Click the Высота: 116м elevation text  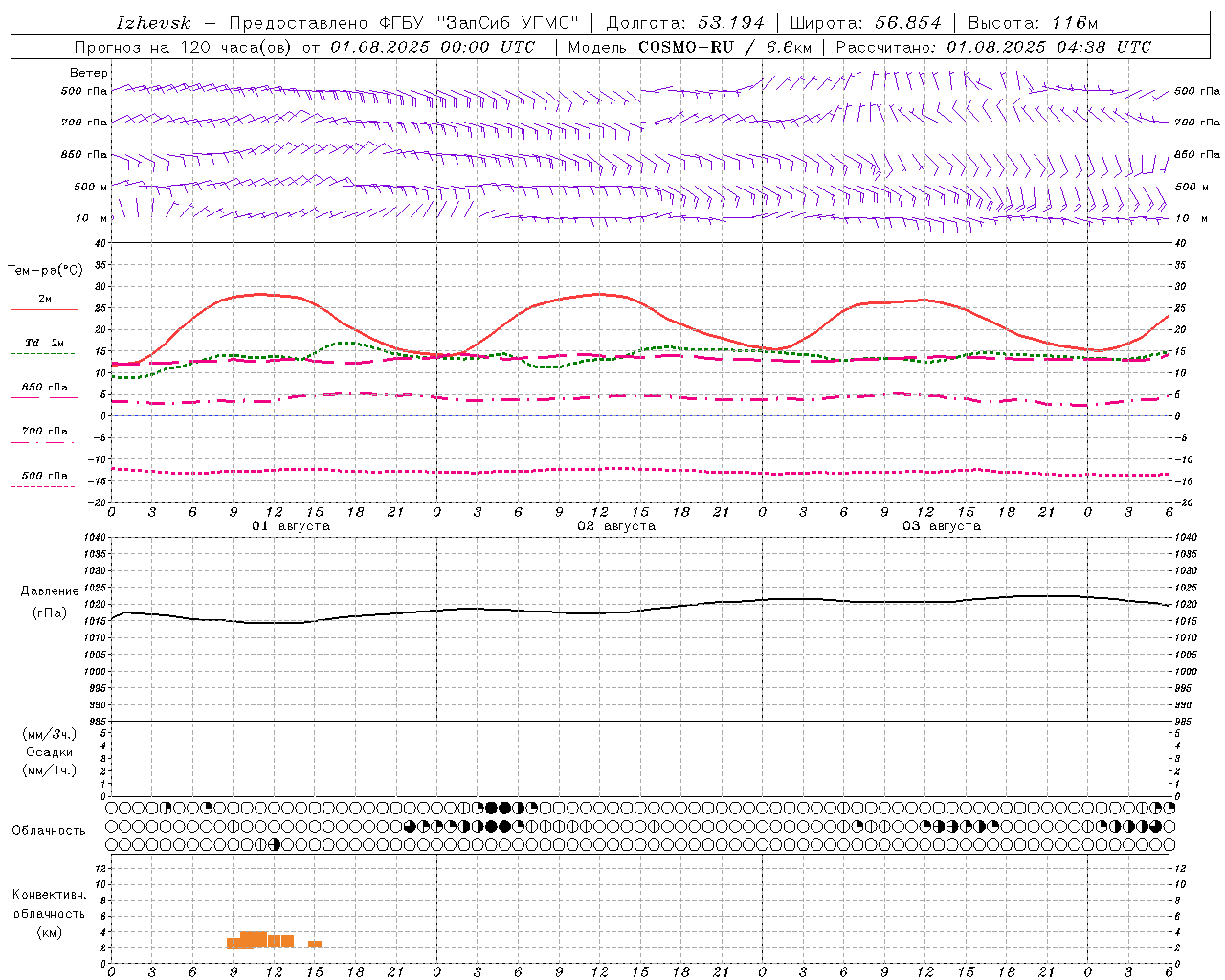point(1033,23)
